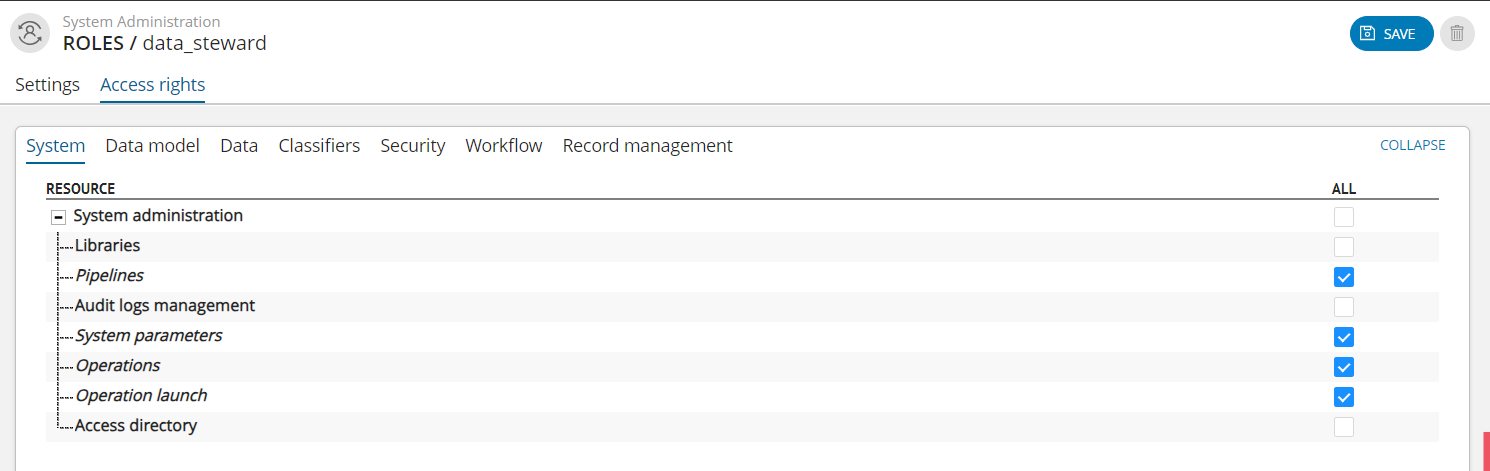Select the System parameters resource row
The image size is (1490, 471).
[742, 336]
